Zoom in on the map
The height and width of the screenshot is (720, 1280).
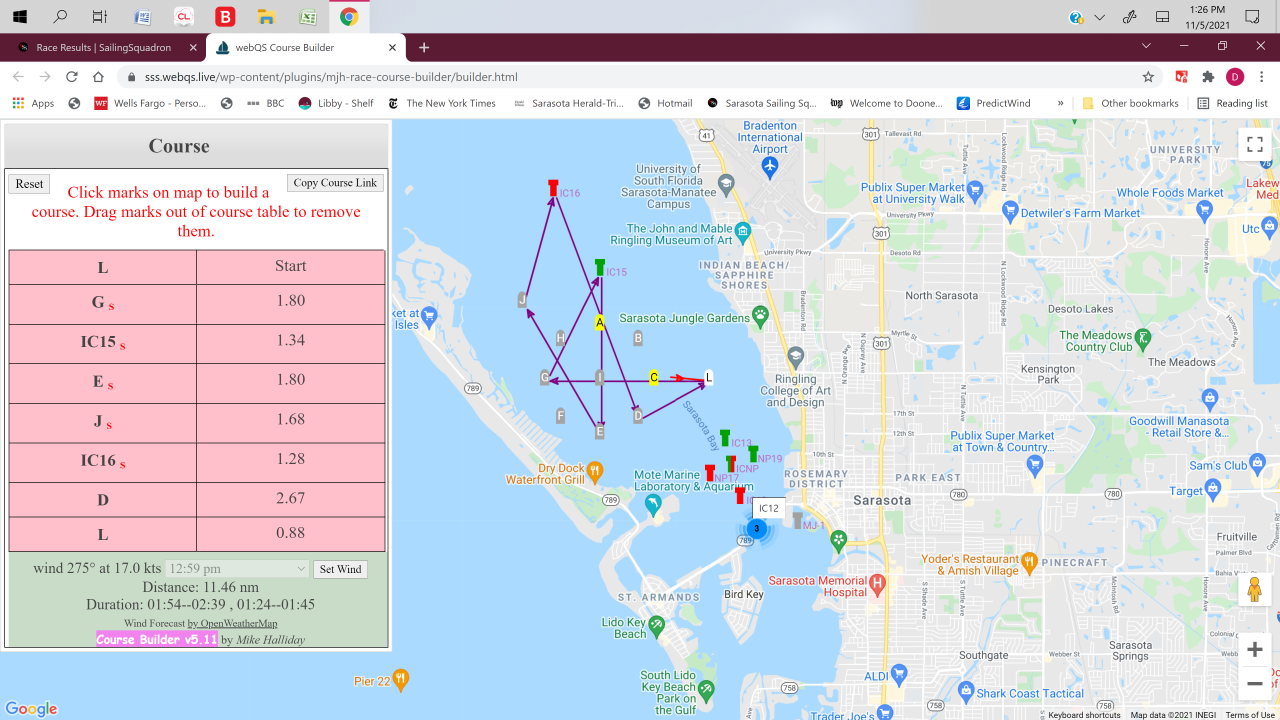point(1254,650)
